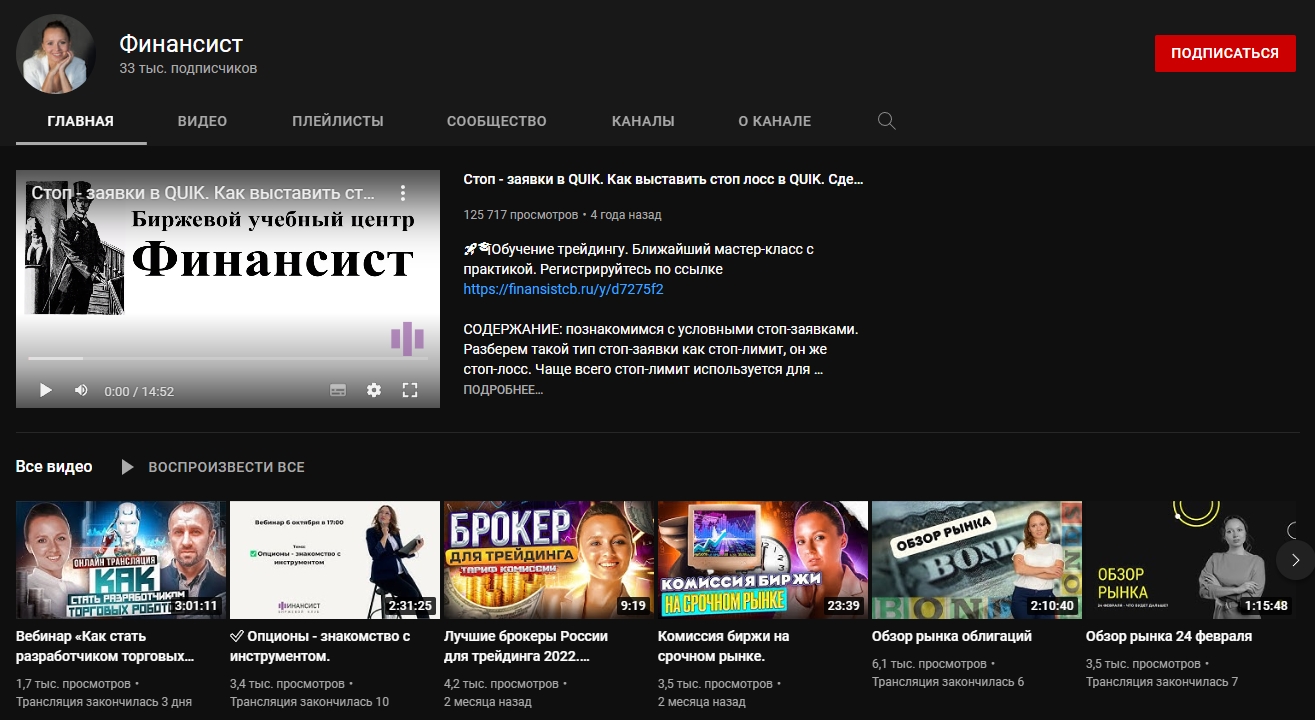1315x720 pixels.
Task: Open title Комиссия биржи на срочном рынке
Action: (x=724, y=646)
